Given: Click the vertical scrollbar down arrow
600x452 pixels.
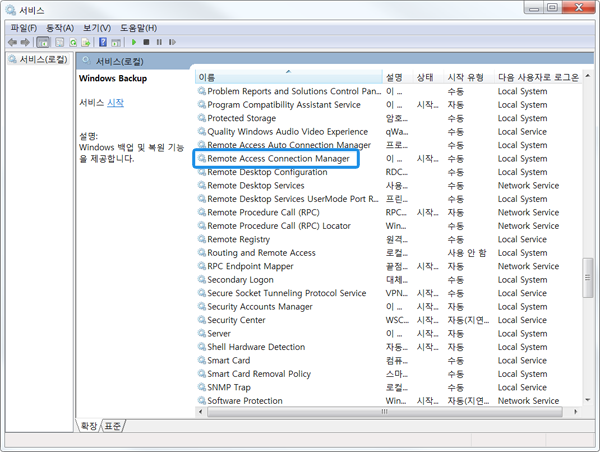Looking at the screenshot, I should point(587,400).
